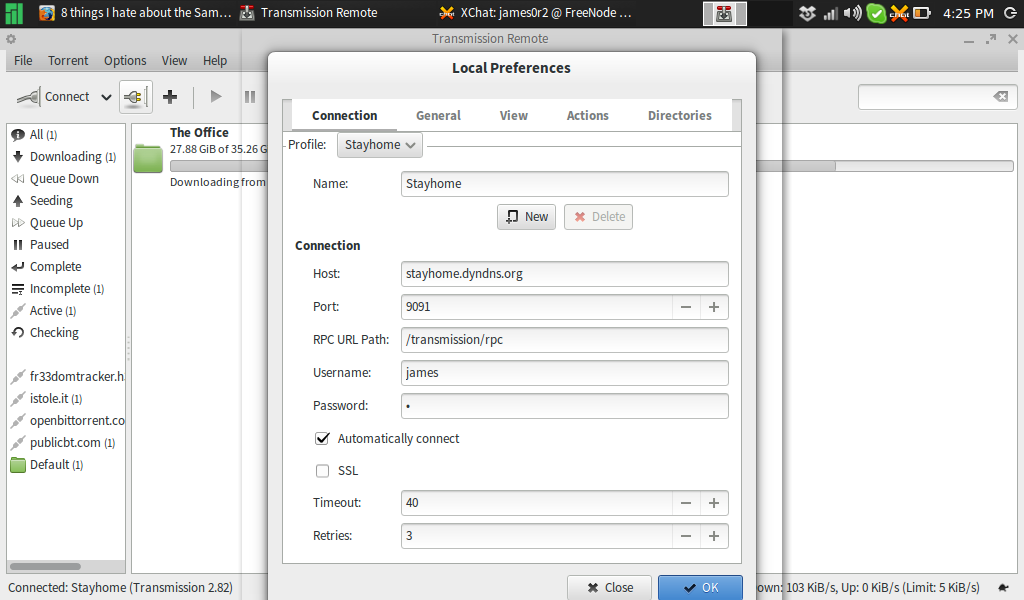Screen dimensions: 1024x600
Task: Select the Checking filter
Action: [x=45, y=333]
